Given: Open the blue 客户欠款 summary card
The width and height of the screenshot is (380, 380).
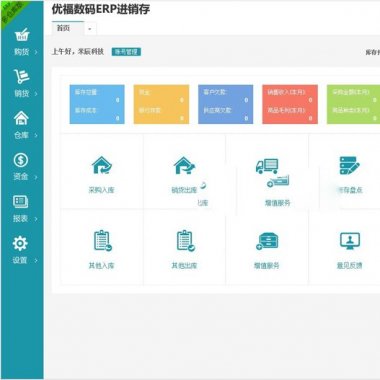Looking at the screenshot, I should [x=226, y=104].
